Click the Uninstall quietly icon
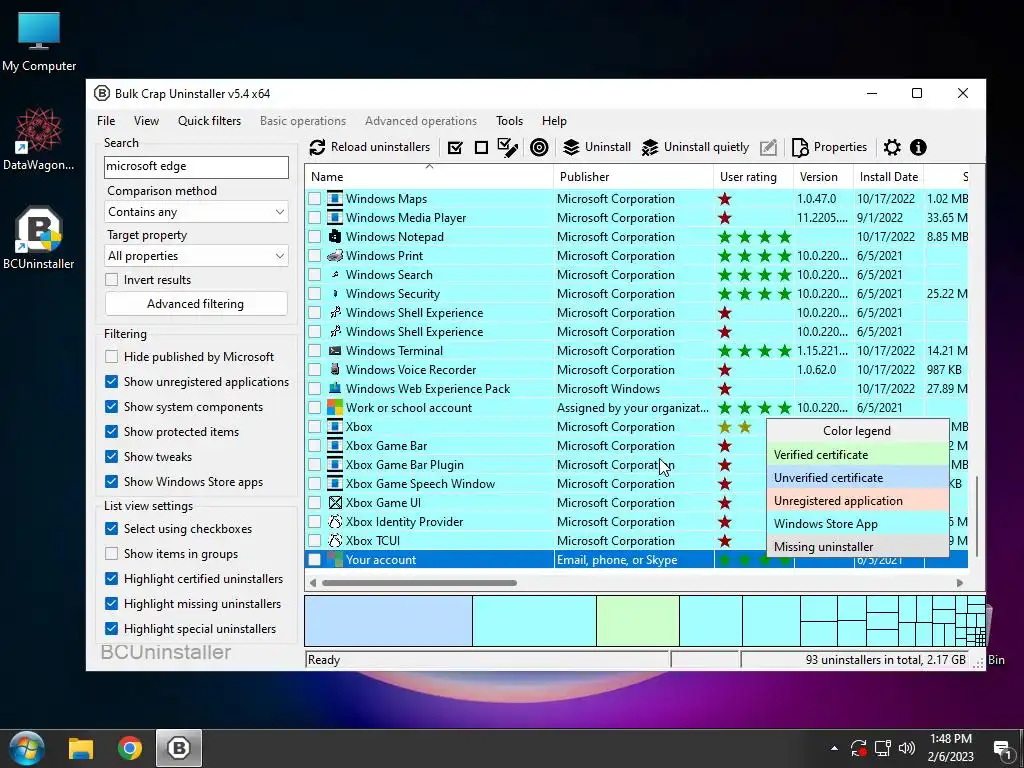 (x=650, y=148)
